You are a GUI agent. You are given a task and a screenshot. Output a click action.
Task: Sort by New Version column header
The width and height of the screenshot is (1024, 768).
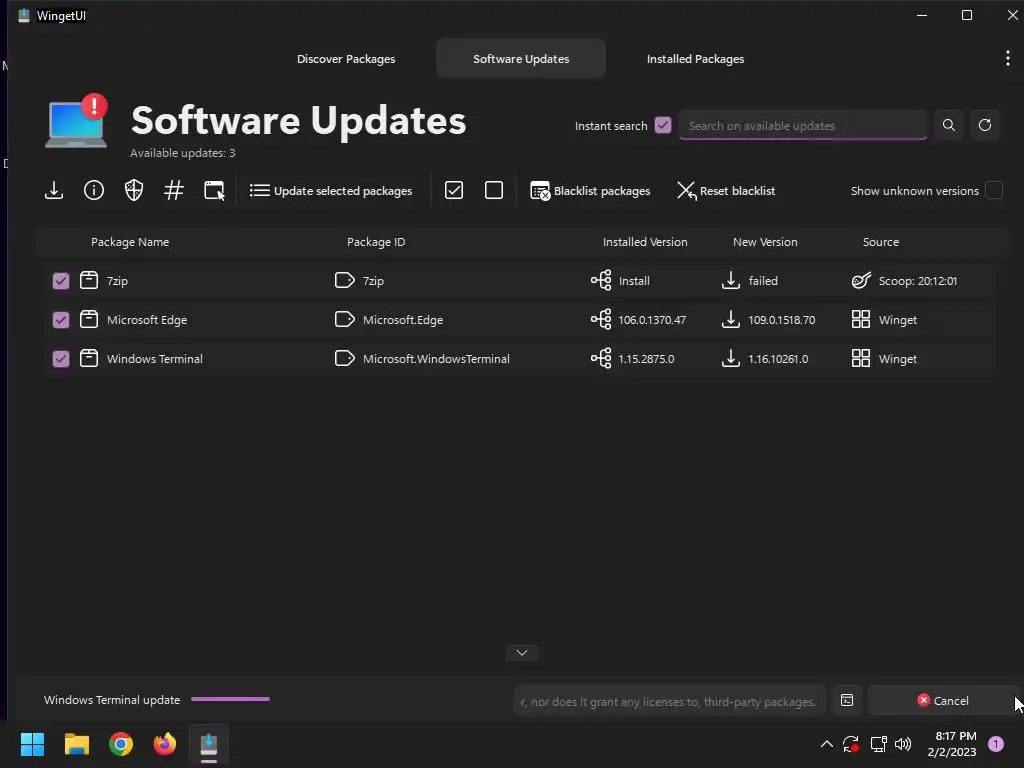click(x=765, y=242)
